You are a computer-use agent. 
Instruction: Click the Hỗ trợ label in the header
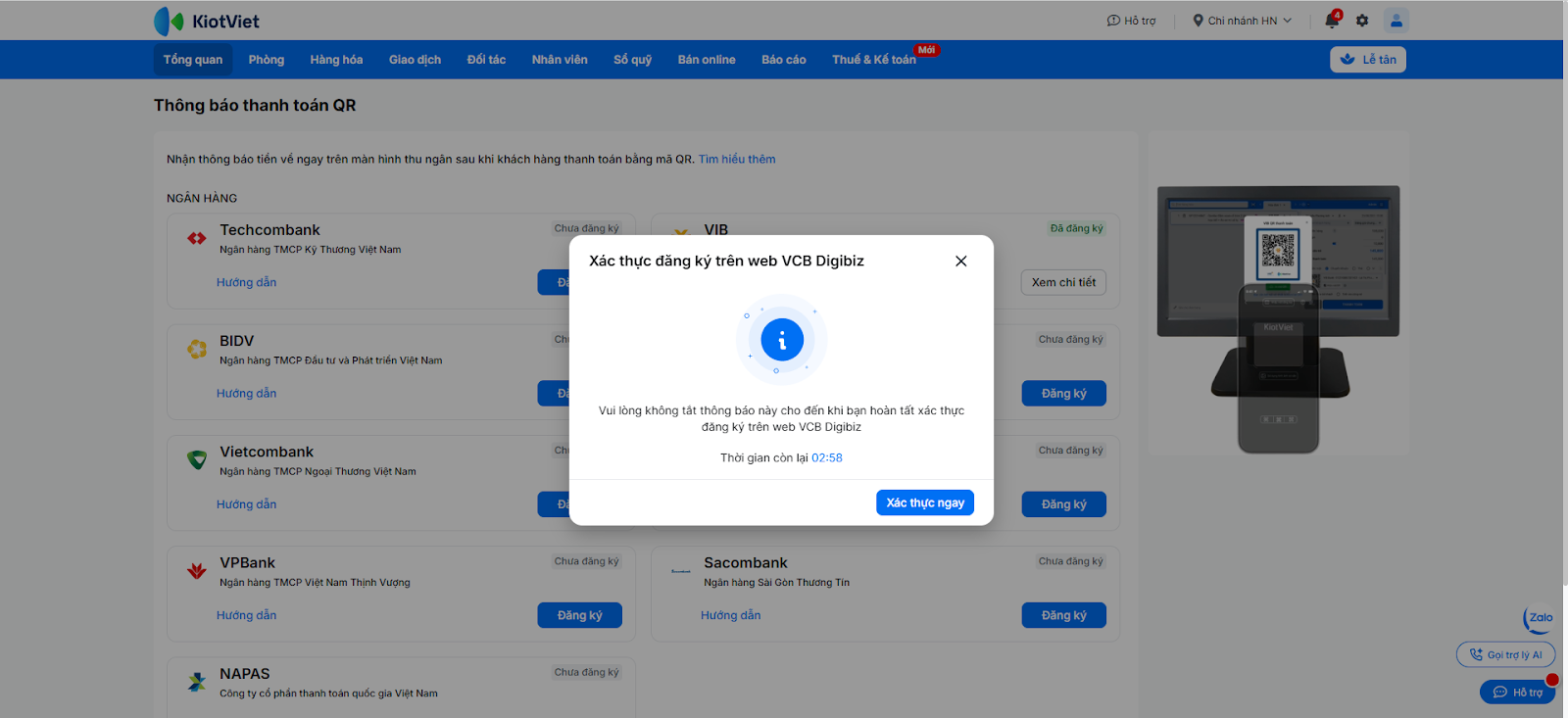pyautogui.click(x=1140, y=21)
